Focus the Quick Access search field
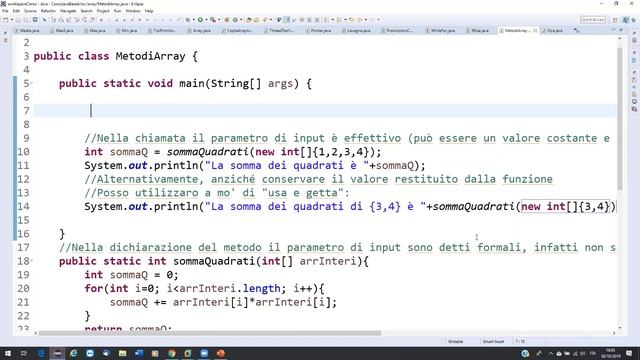 593,20
